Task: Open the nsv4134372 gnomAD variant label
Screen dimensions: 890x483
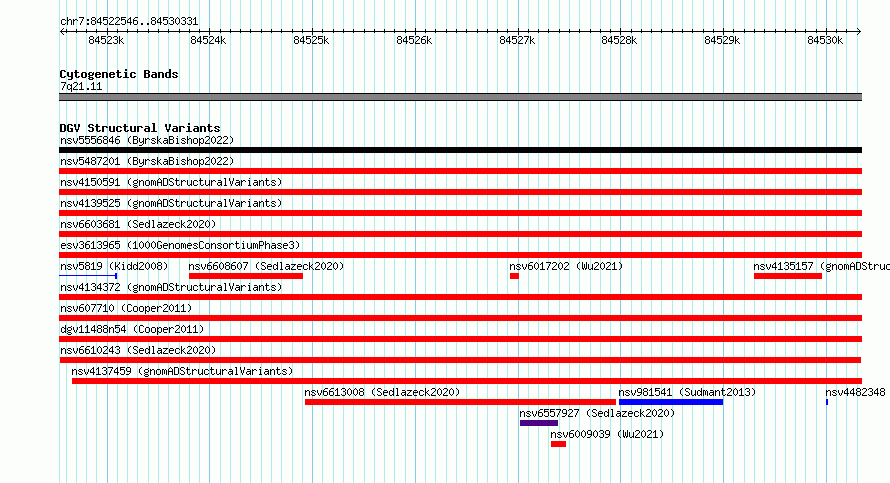Action: pos(171,287)
